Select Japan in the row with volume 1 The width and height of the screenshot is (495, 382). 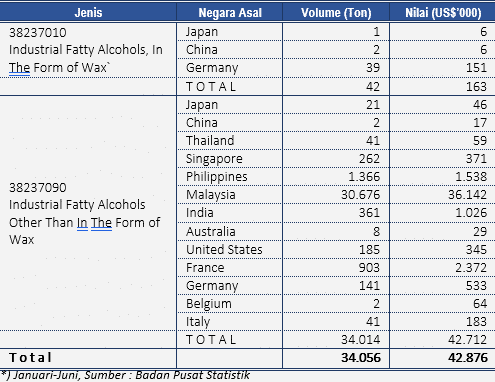(x=202, y=32)
